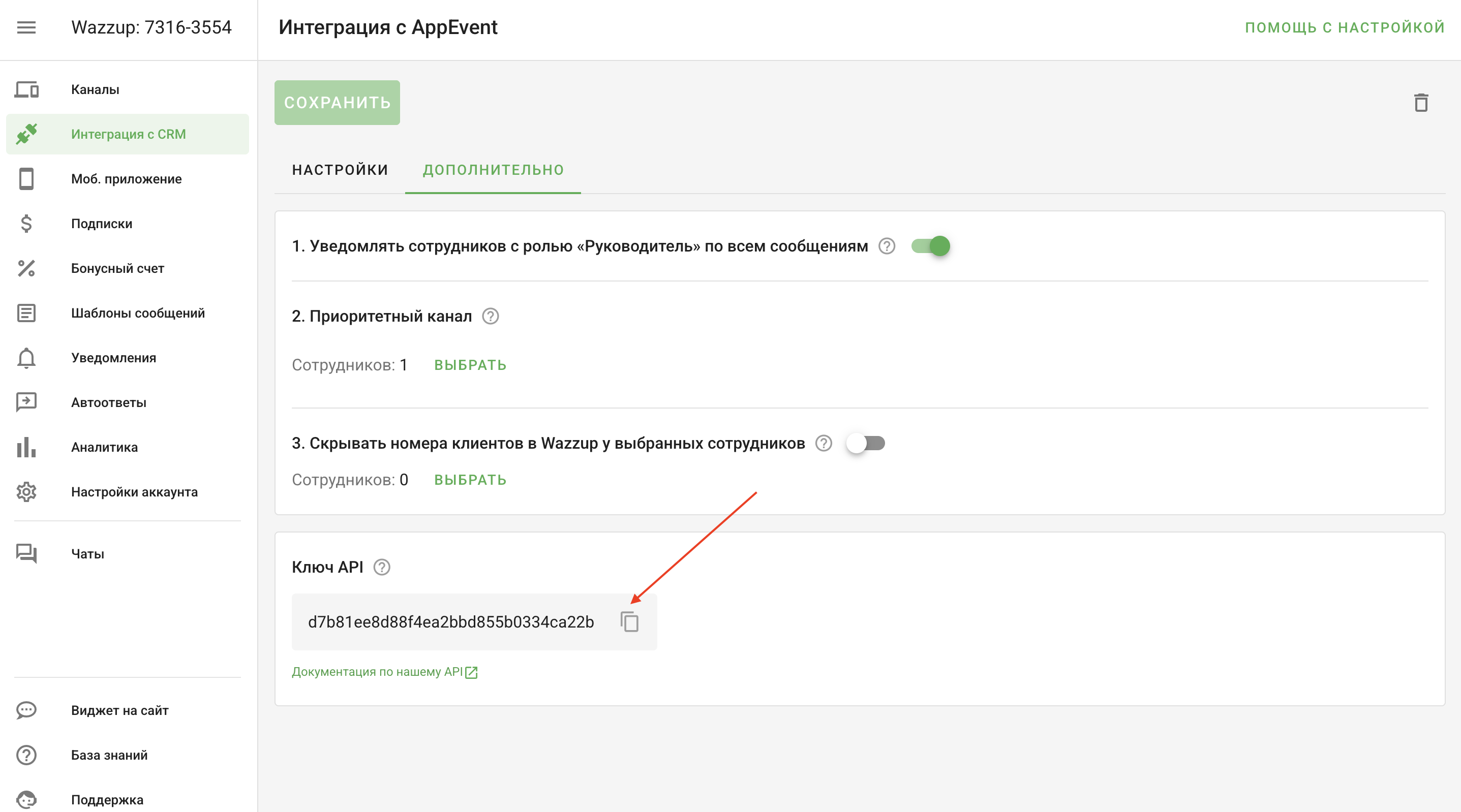The height and width of the screenshot is (812, 1461).
Task: Click help icon beside Приоритетный канал
Action: click(x=490, y=317)
